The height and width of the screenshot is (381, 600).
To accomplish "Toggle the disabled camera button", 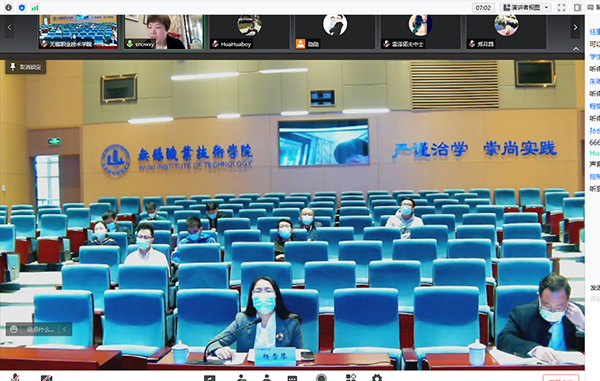I will pos(46,378).
